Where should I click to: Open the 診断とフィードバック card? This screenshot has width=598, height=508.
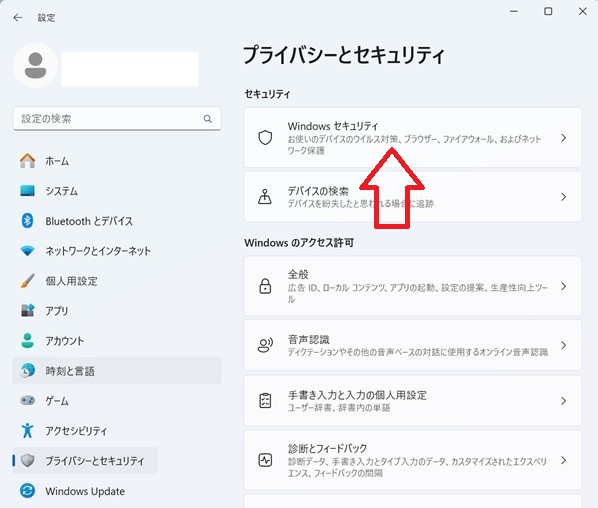click(413, 460)
